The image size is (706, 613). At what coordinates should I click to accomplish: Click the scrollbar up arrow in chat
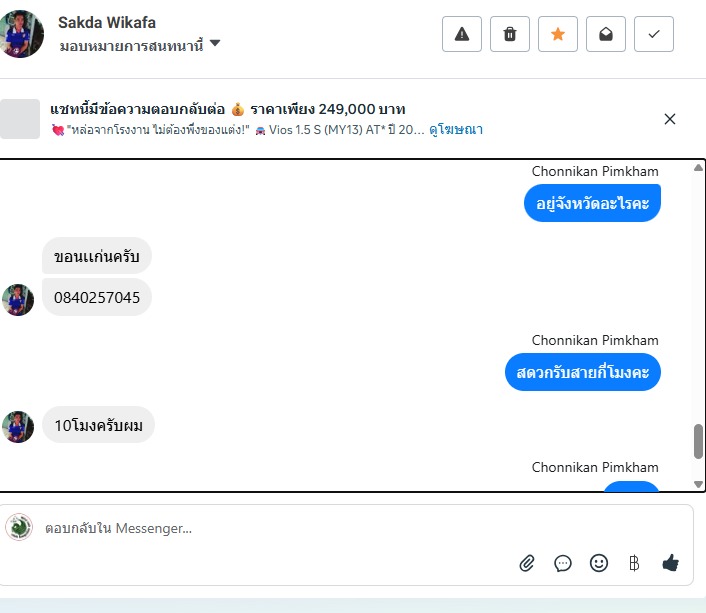pos(698,168)
